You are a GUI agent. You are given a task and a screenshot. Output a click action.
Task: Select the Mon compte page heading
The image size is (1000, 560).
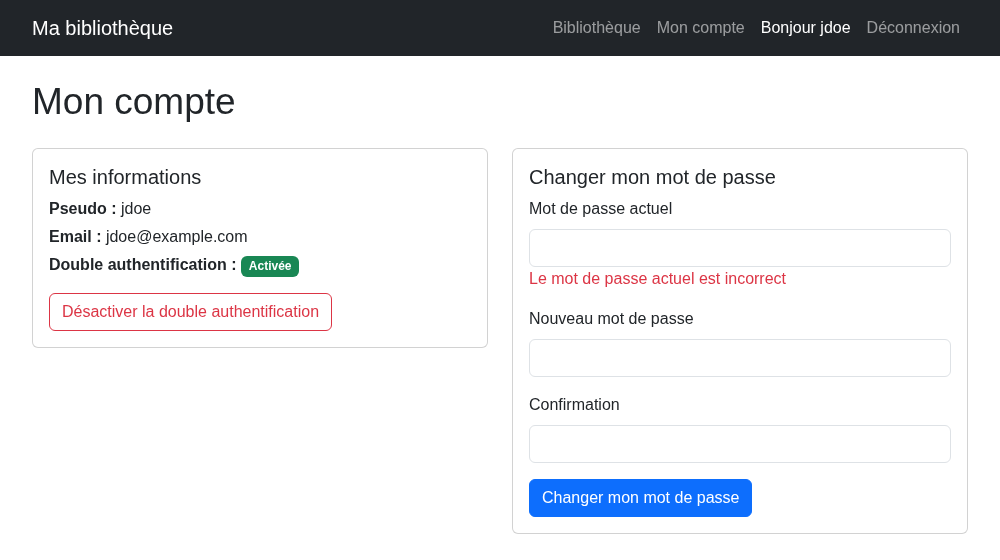133,101
